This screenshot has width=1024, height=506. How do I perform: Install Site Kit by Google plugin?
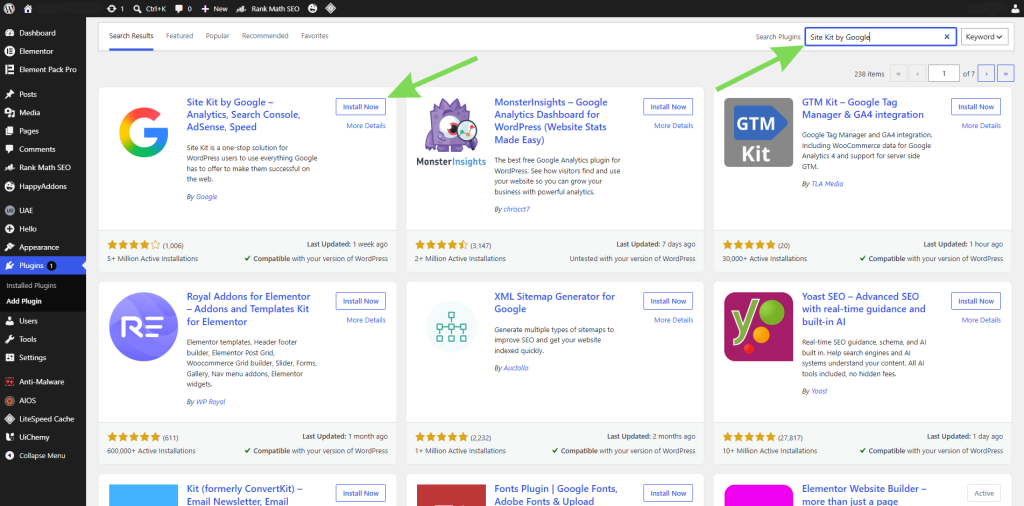click(360, 106)
